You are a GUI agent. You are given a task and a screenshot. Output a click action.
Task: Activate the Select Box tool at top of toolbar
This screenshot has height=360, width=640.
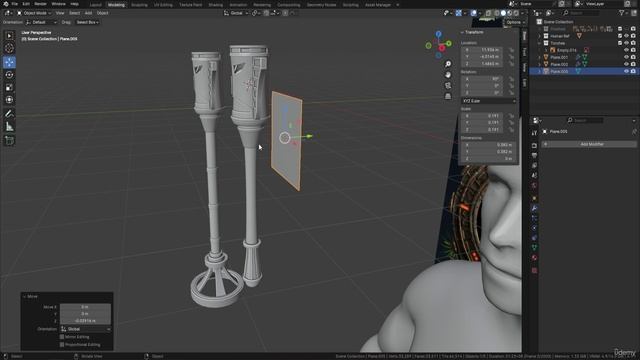click(x=9, y=36)
